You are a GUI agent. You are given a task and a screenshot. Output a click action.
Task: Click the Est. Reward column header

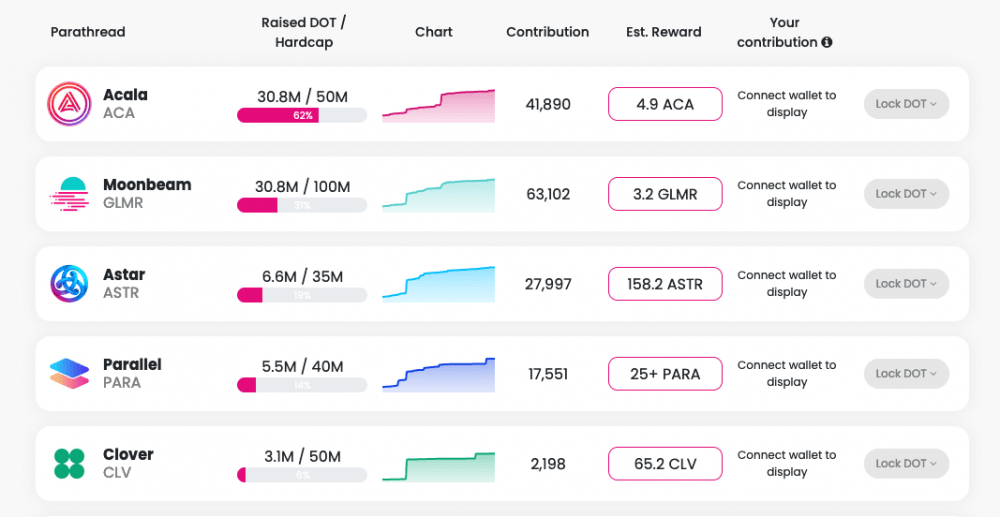(664, 32)
